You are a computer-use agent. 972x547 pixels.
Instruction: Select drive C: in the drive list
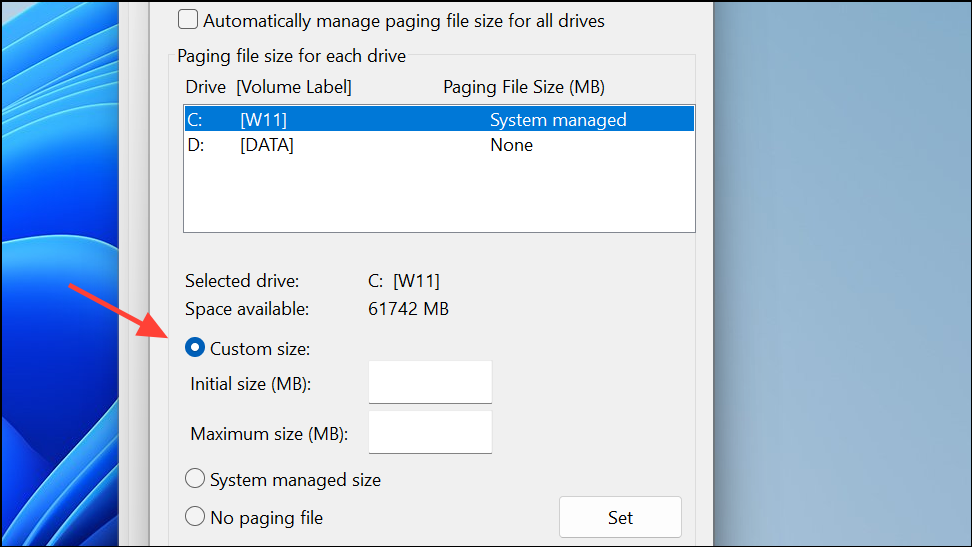(x=195, y=120)
